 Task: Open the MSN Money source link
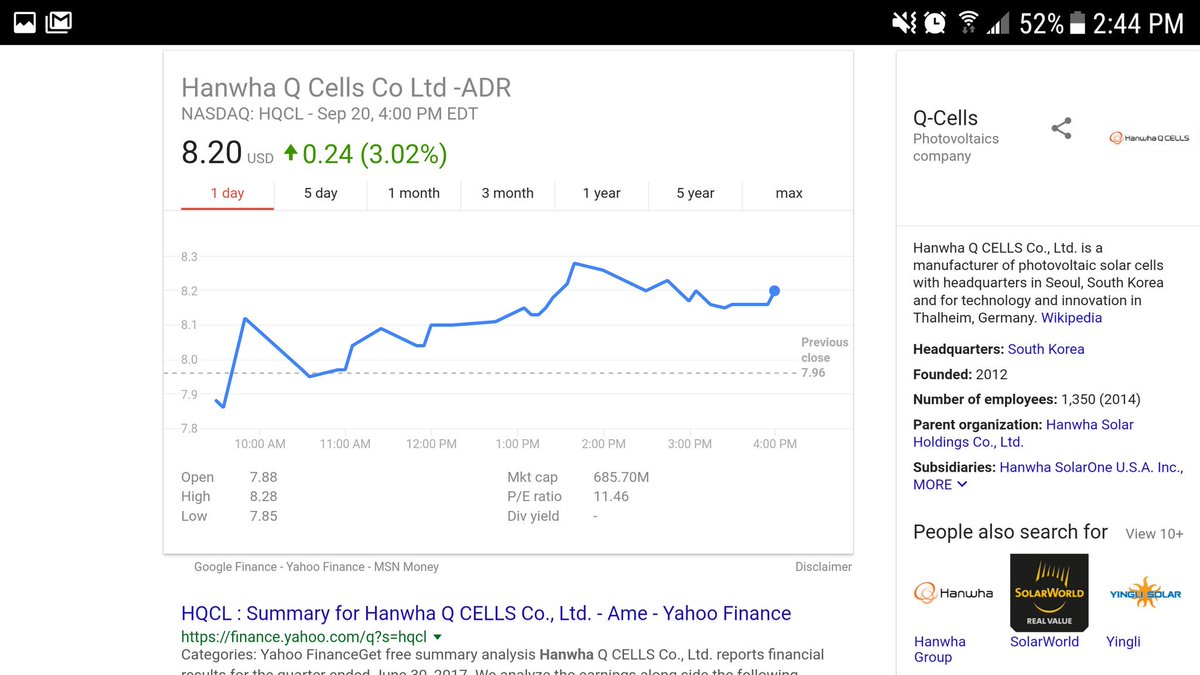coord(406,567)
